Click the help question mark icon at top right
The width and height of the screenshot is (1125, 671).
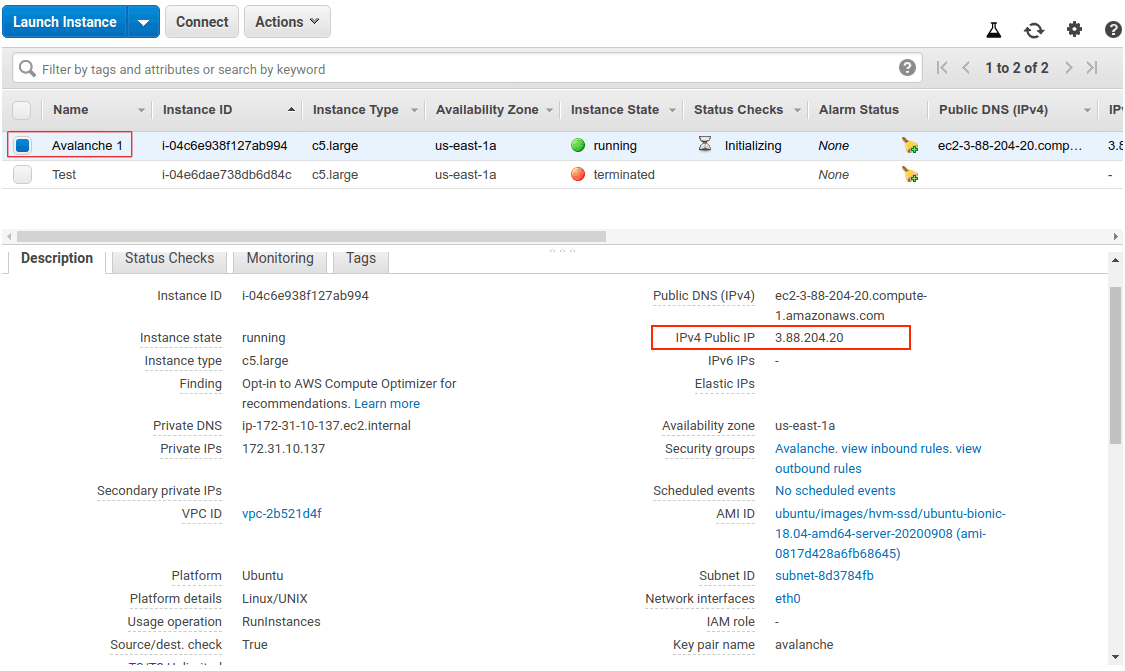pos(1113,30)
